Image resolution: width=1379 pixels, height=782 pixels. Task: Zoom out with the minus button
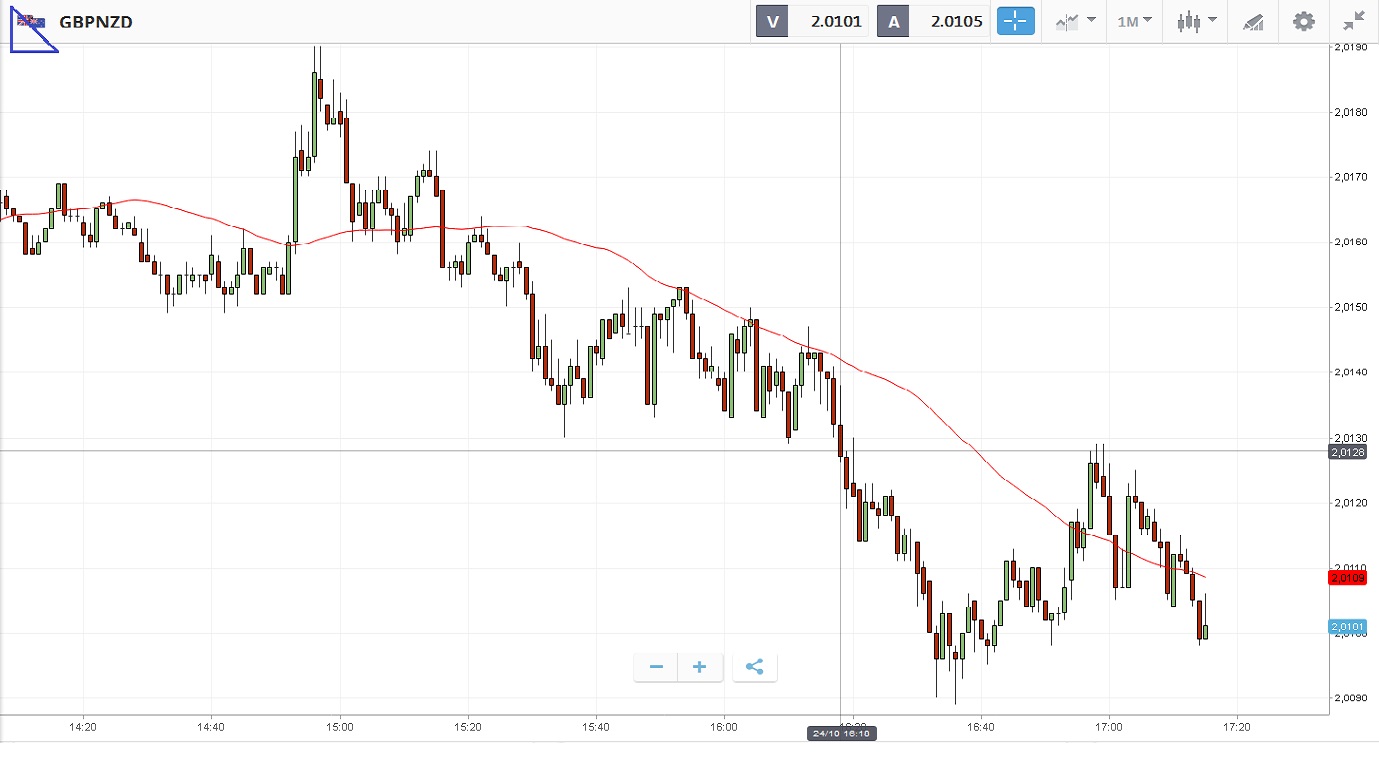click(x=656, y=667)
